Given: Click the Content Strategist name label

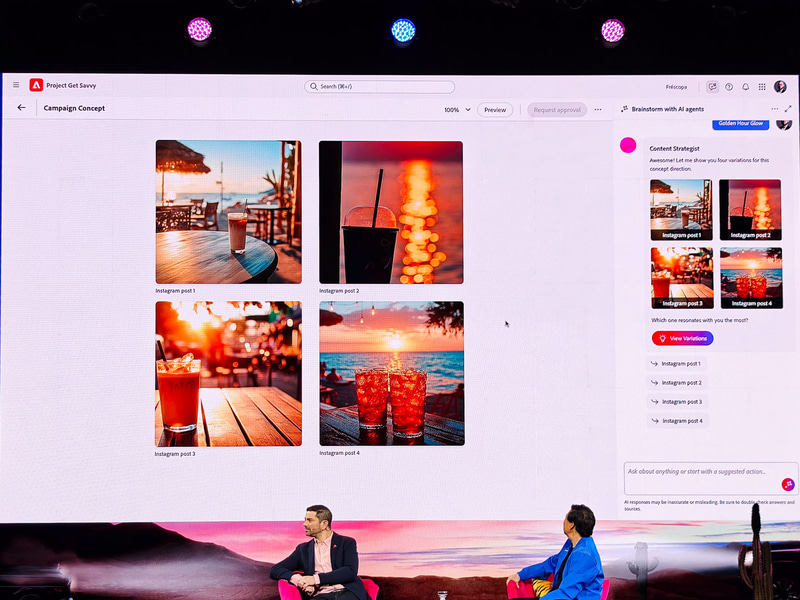Looking at the screenshot, I should pyautogui.click(x=674, y=148).
